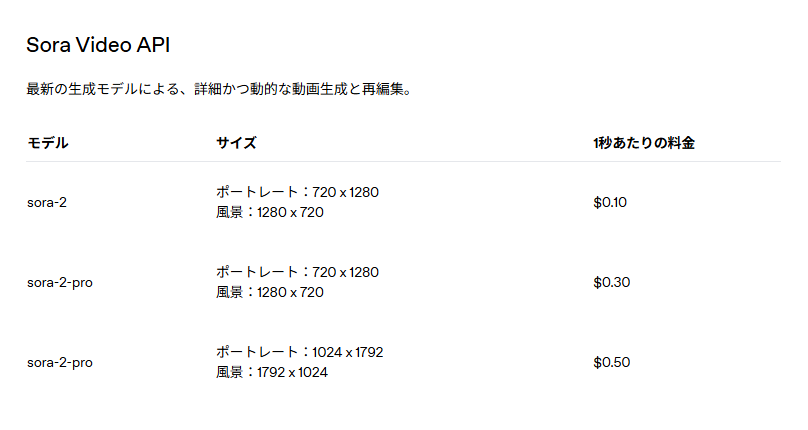
Task: Click sora-2-pro in the $0.30 row
Action: click(60, 282)
